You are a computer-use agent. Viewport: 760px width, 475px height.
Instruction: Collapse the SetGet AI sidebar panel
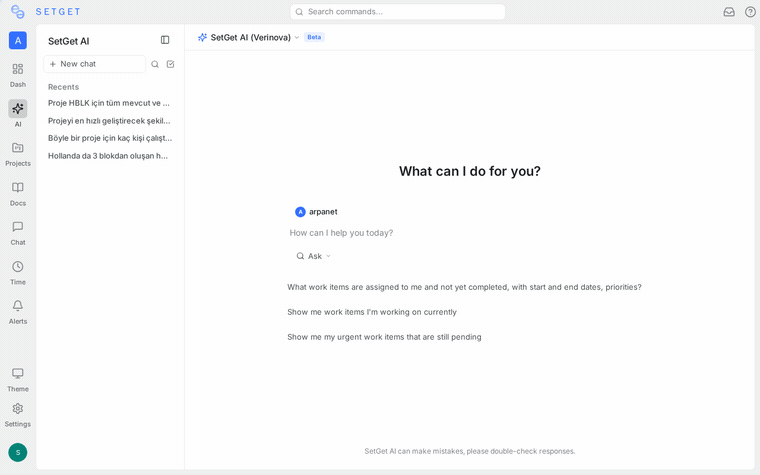tap(165, 40)
